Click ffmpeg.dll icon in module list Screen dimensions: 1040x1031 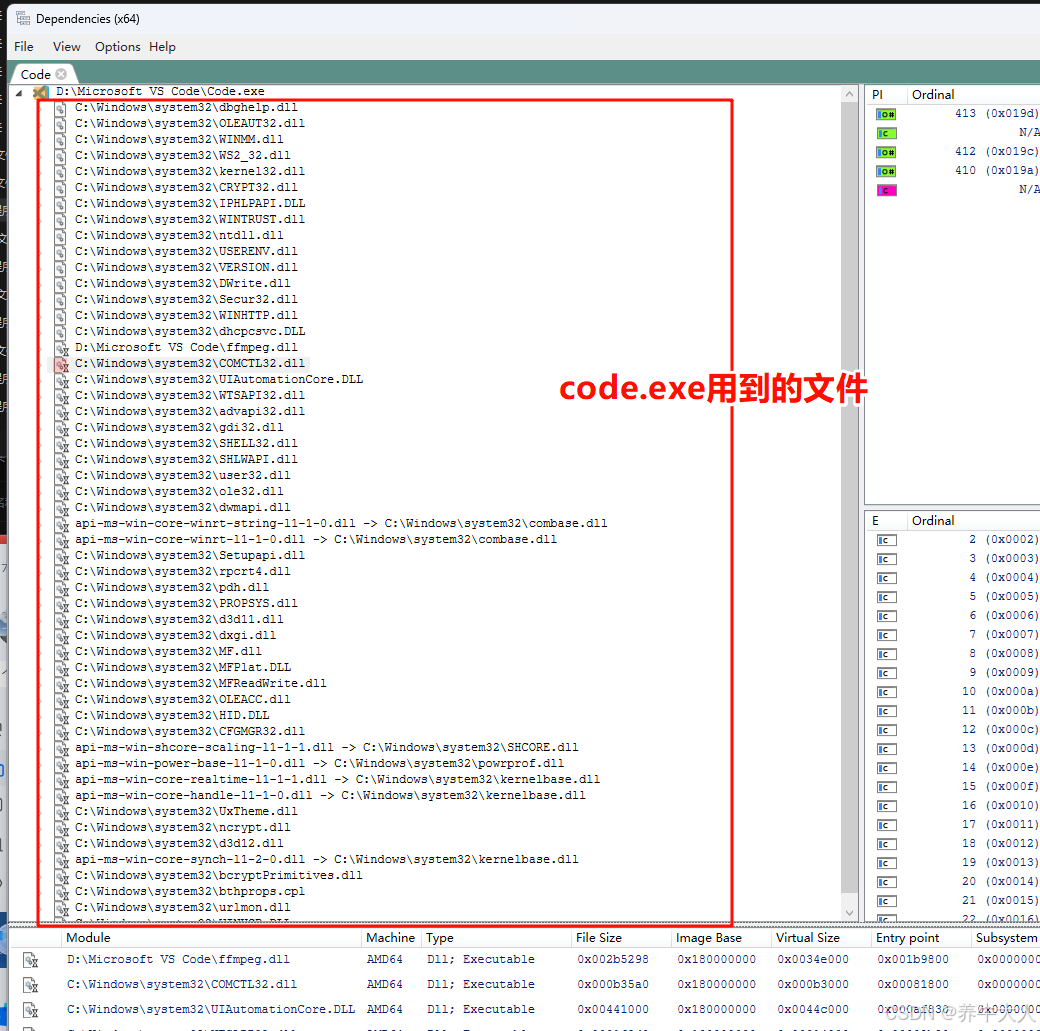pyautogui.click(x=31, y=960)
